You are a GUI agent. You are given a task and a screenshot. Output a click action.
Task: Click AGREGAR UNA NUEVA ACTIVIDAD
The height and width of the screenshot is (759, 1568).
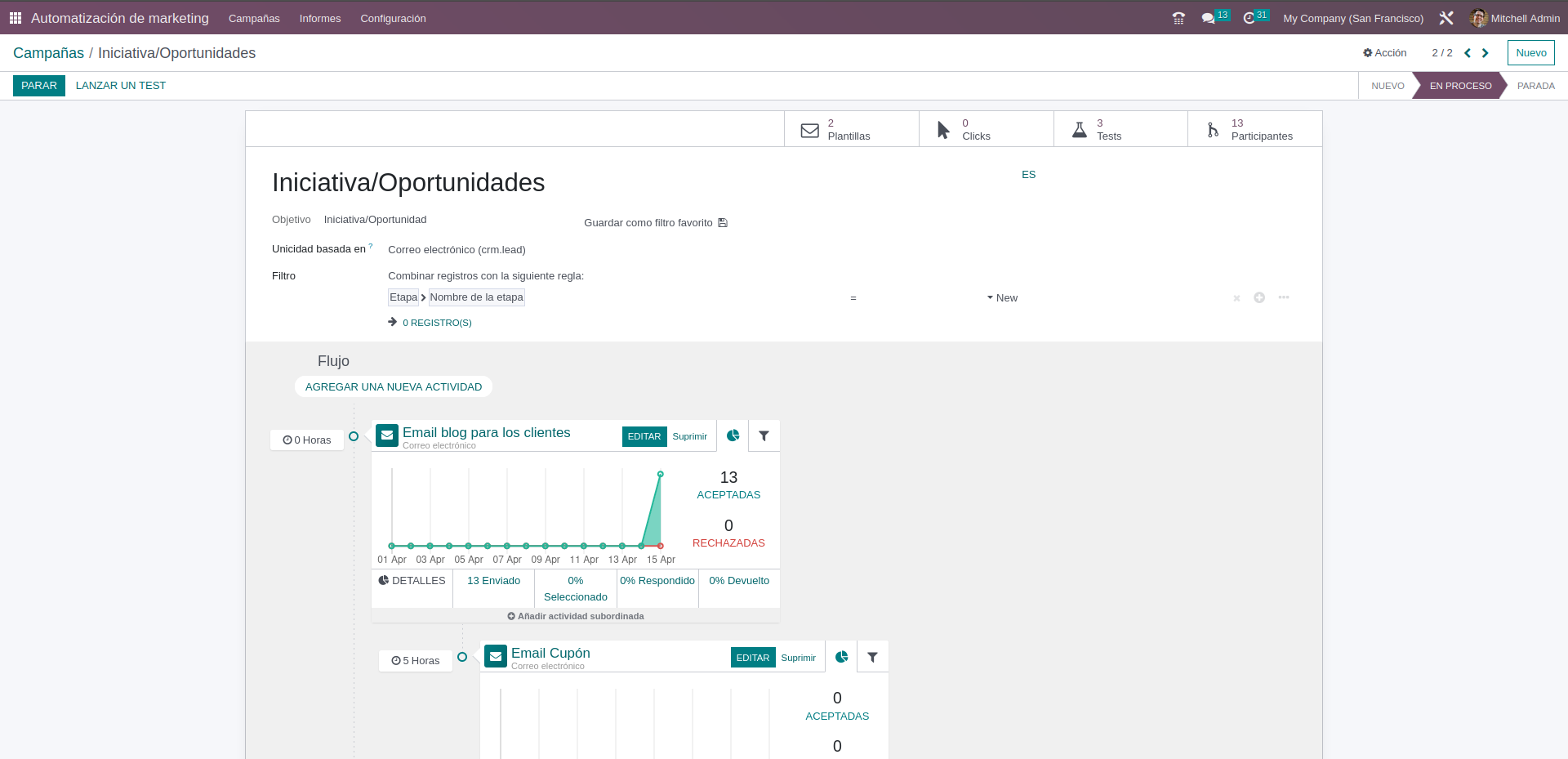tap(394, 387)
